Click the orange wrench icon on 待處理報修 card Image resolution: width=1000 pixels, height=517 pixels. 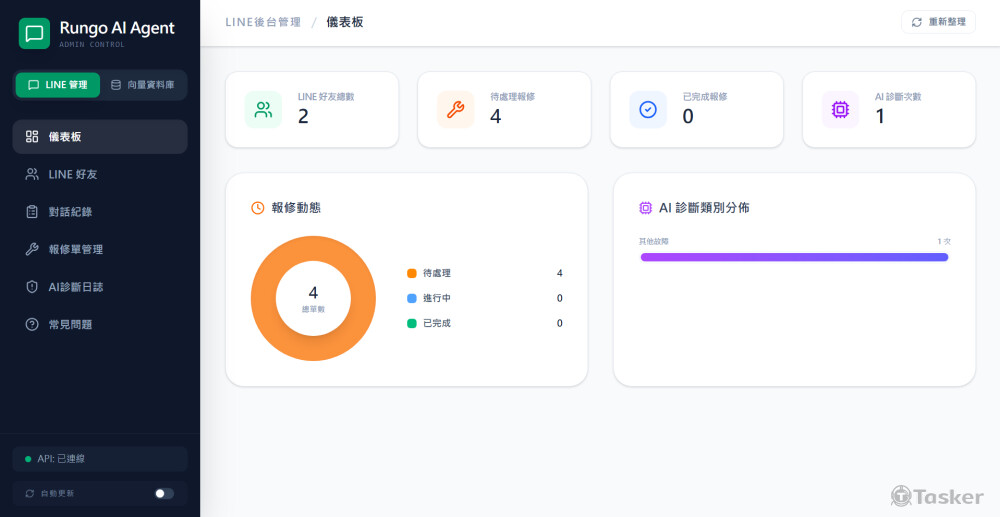[x=455, y=110]
